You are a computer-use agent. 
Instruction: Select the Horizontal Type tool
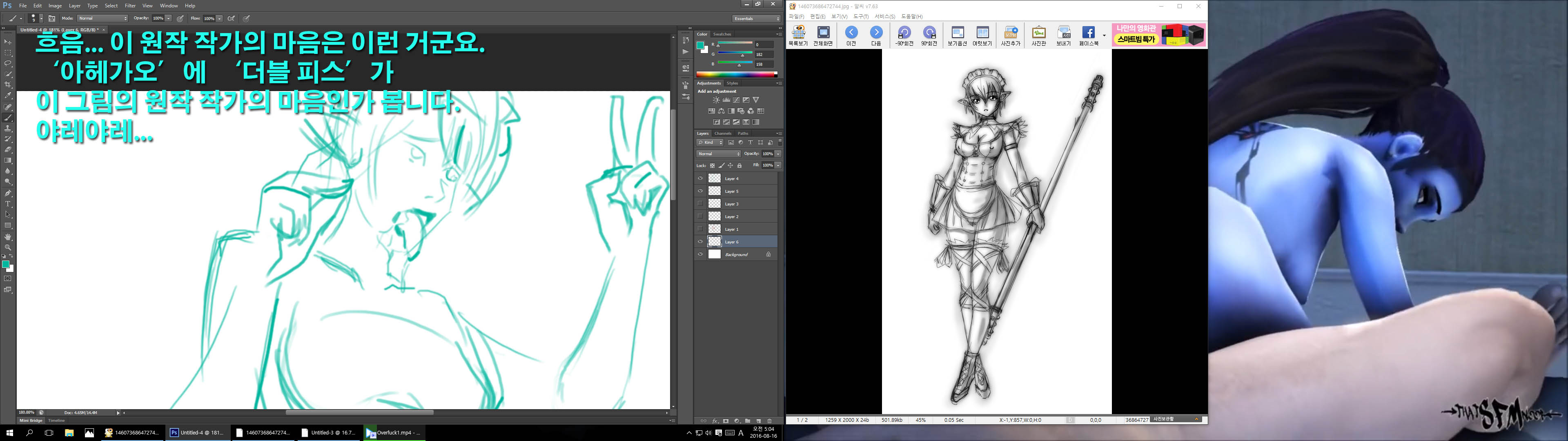coord(8,204)
